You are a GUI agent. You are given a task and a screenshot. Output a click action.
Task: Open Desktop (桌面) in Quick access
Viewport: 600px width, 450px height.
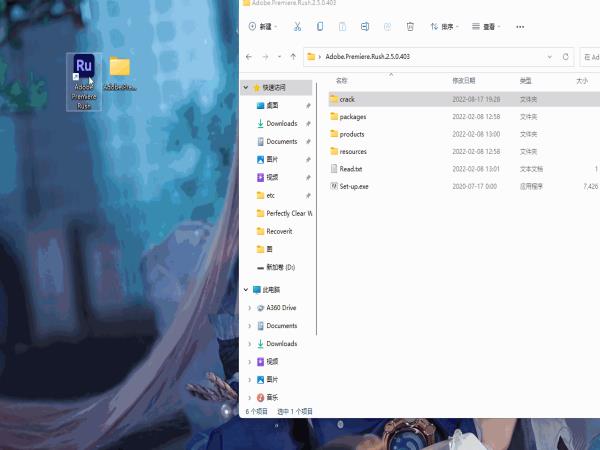click(x=272, y=105)
